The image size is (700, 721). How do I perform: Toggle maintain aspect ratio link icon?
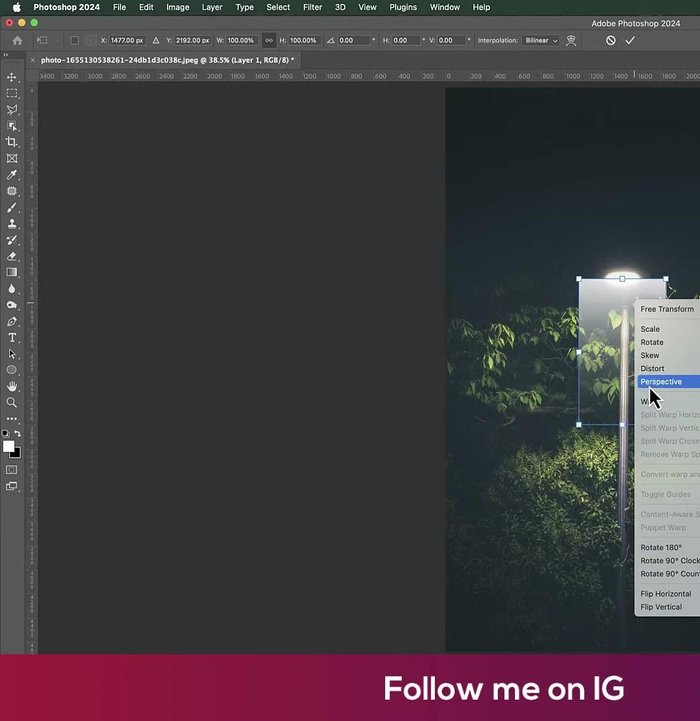[x=268, y=41]
